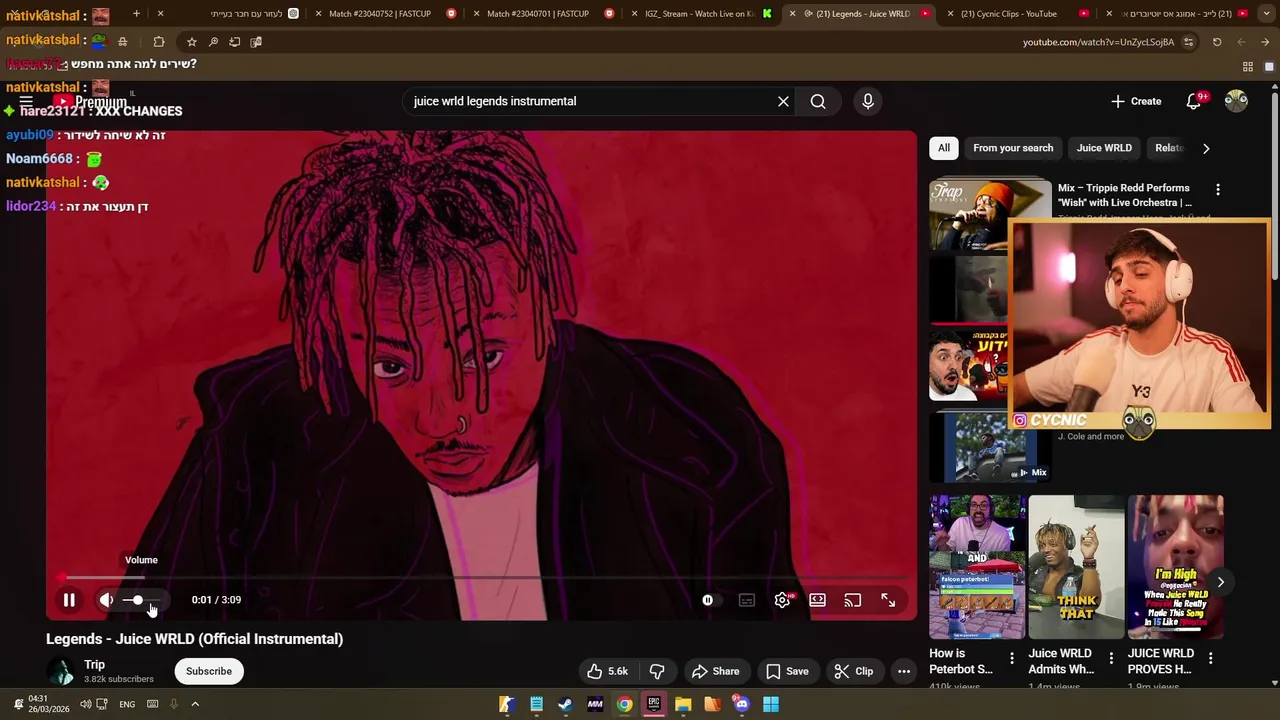
Task: Switch the player to theater mode
Action: 818,600
